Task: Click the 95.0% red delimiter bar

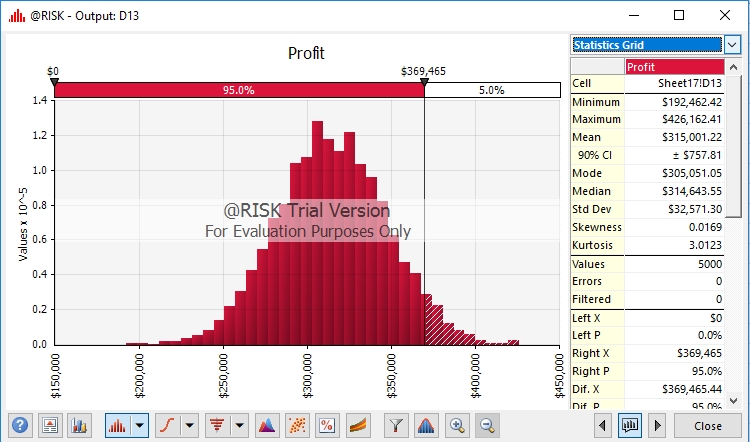Action: [x=238, y=90]
